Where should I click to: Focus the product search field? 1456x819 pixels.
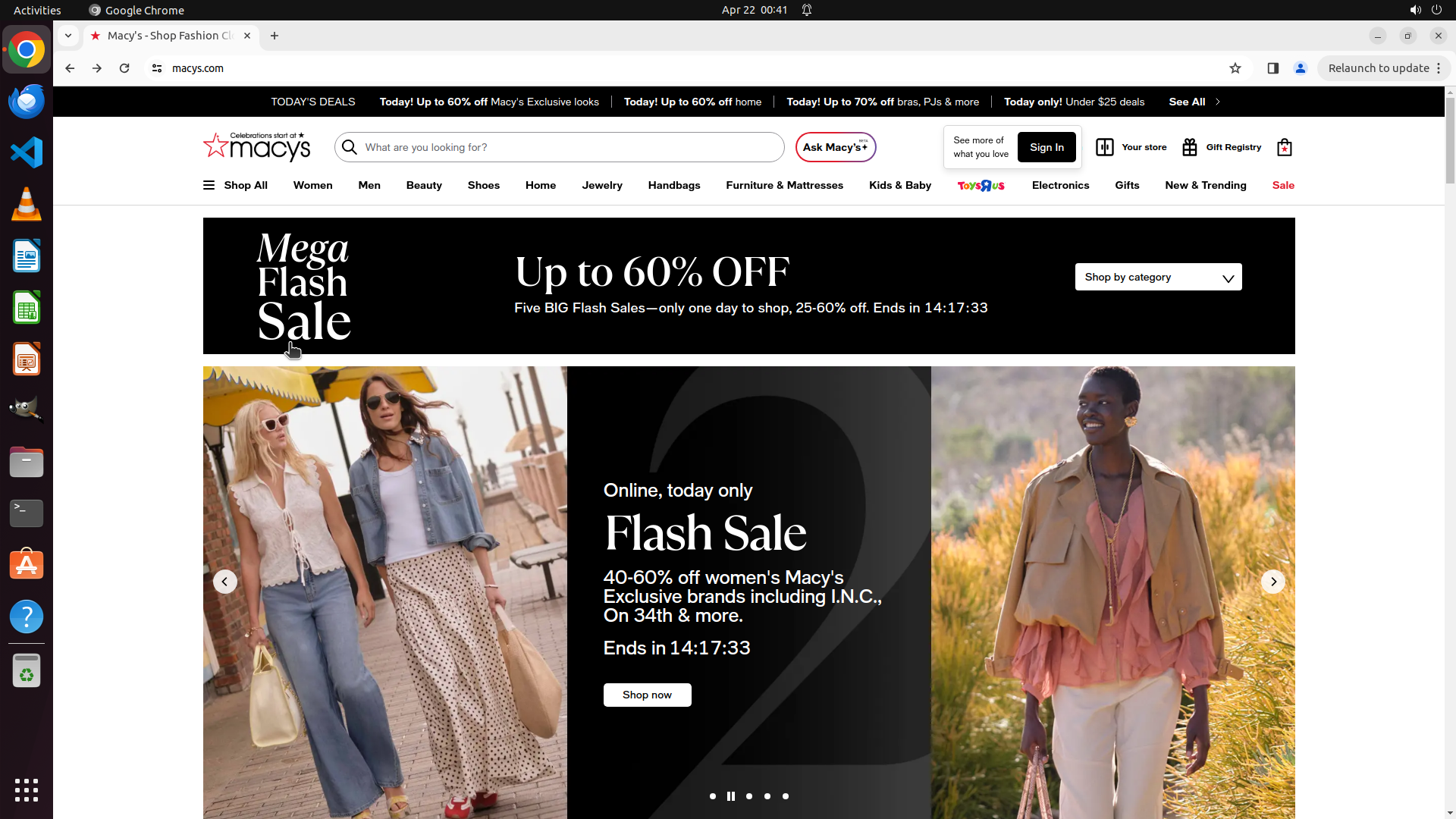569,147
